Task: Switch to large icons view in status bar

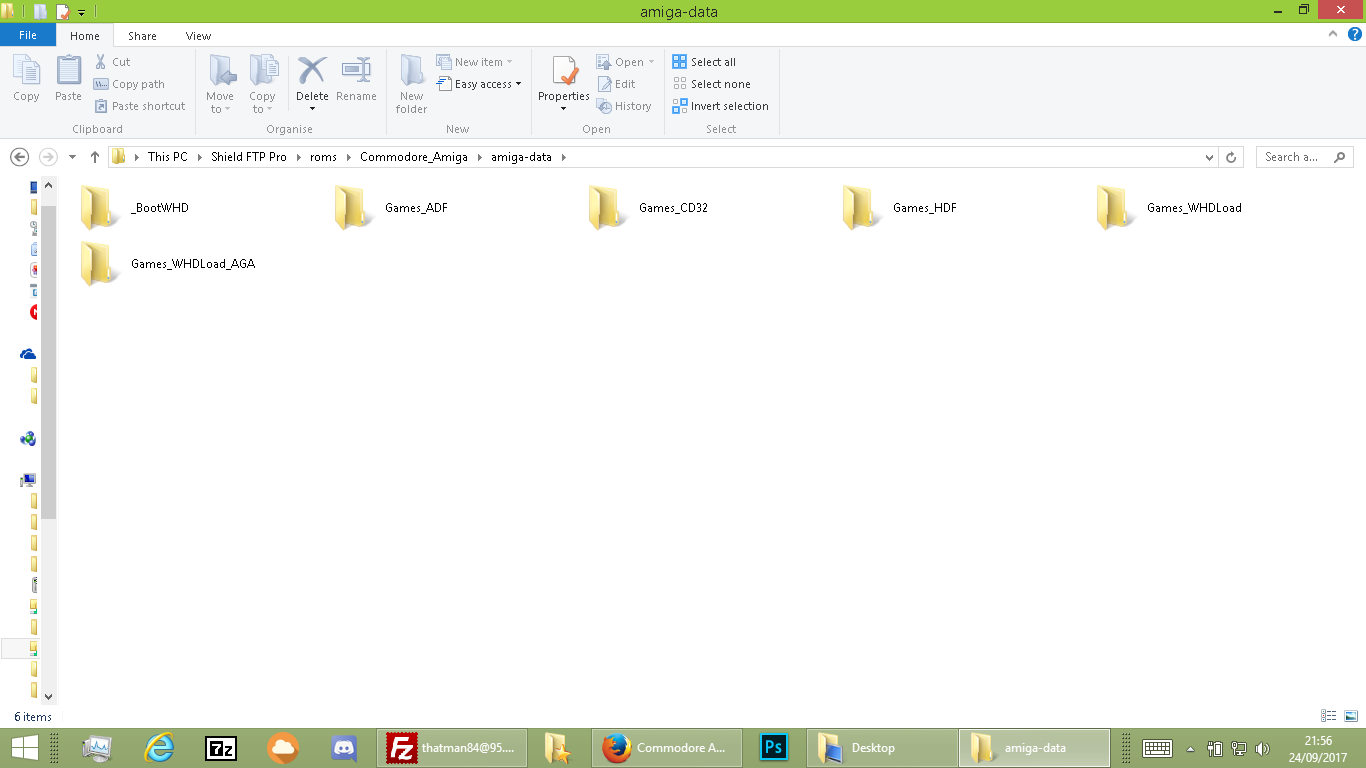Action: 1352,717
